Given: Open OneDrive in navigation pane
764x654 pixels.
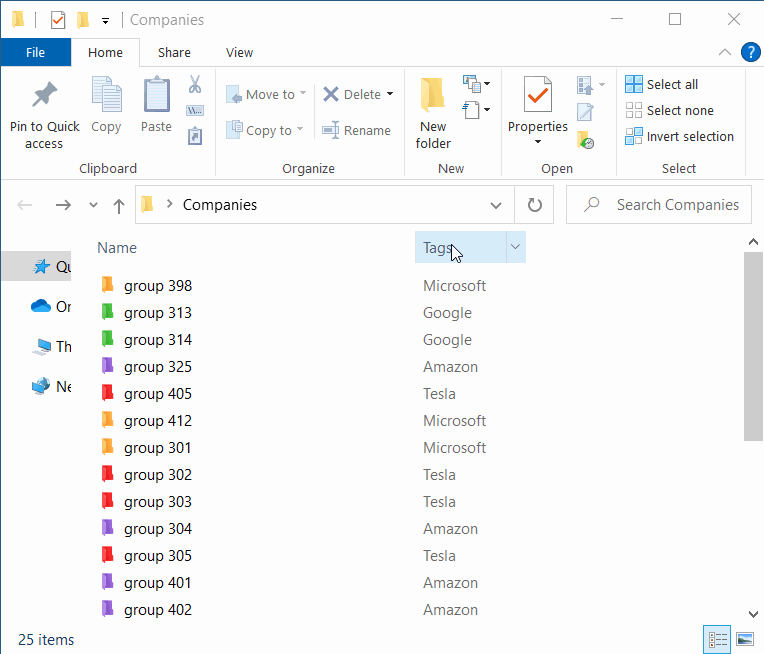Looking at the screenshot, I should pos(51,307).
